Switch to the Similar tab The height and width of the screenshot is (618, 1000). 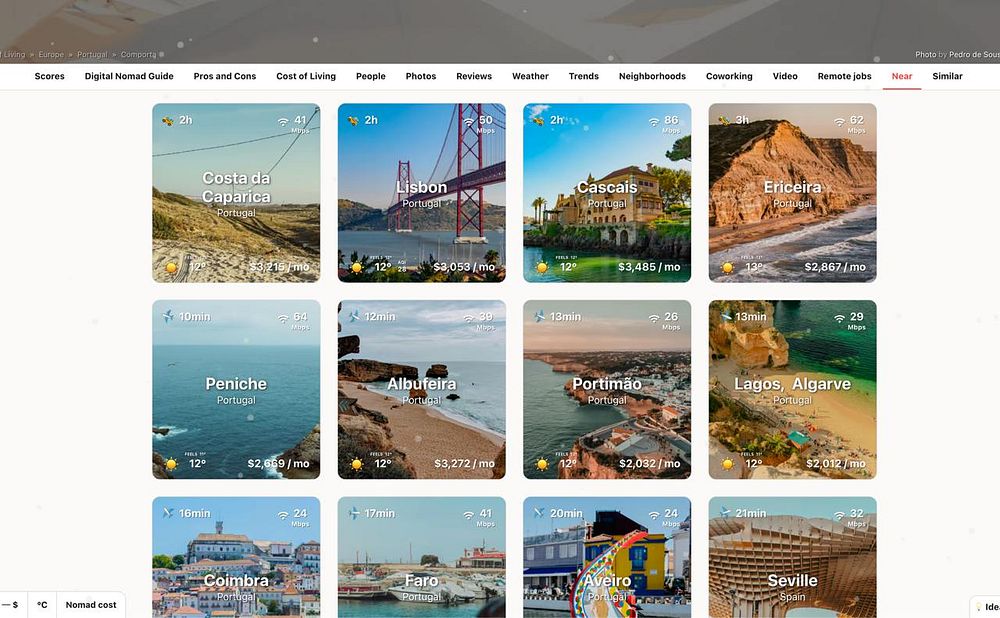(x=947, y=76)
